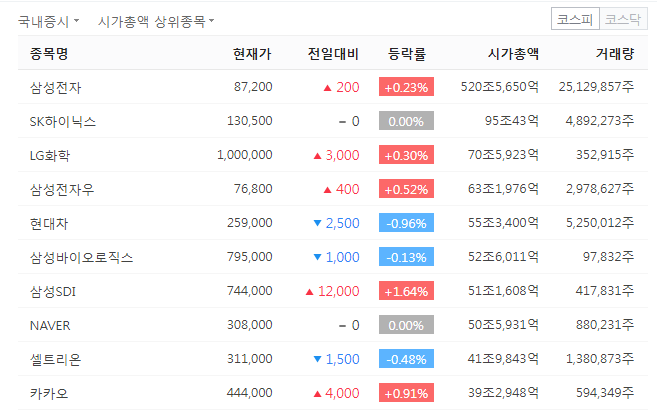Viewport: 657px width, 415px height.
Task: Click the market cap 70조5,923억
Action: click(503, 155)
